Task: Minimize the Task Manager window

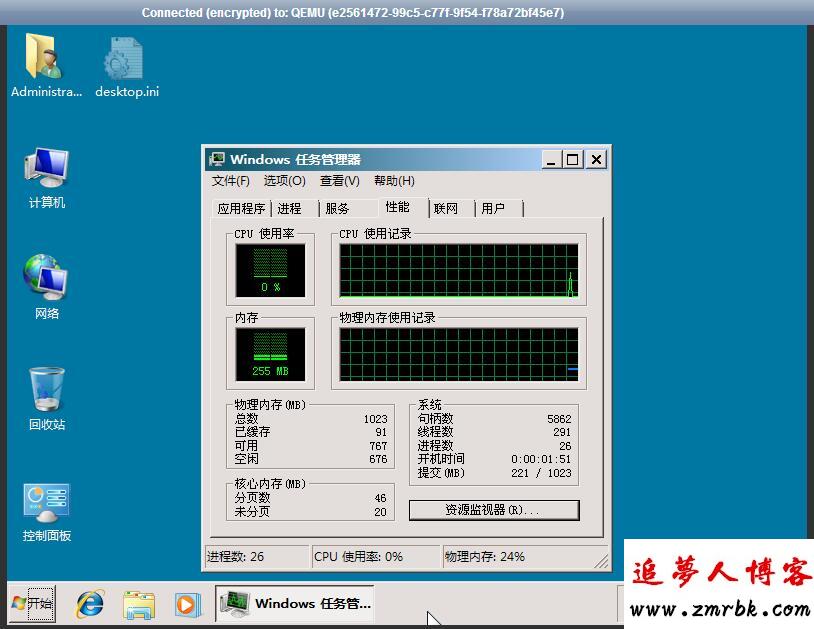Action: point(551,159)
